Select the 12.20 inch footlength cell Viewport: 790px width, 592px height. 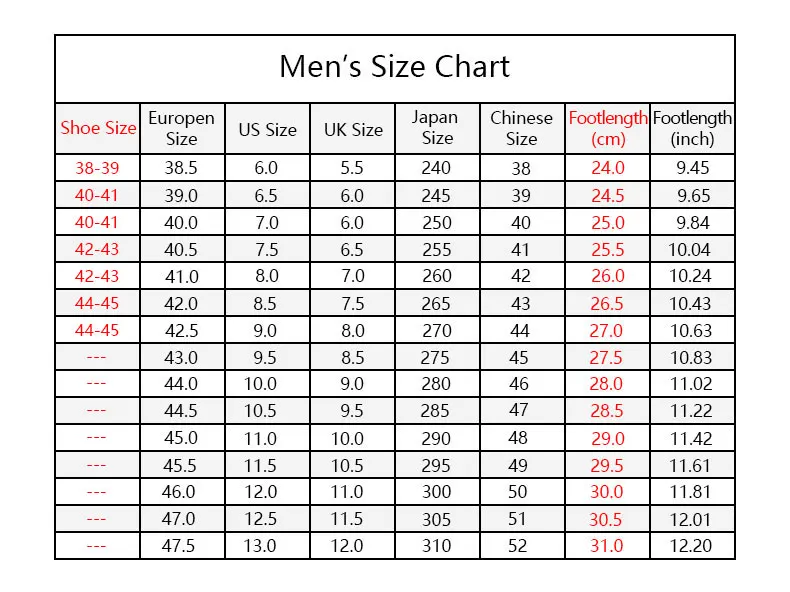pyautogui.click(x=690, y=546)
